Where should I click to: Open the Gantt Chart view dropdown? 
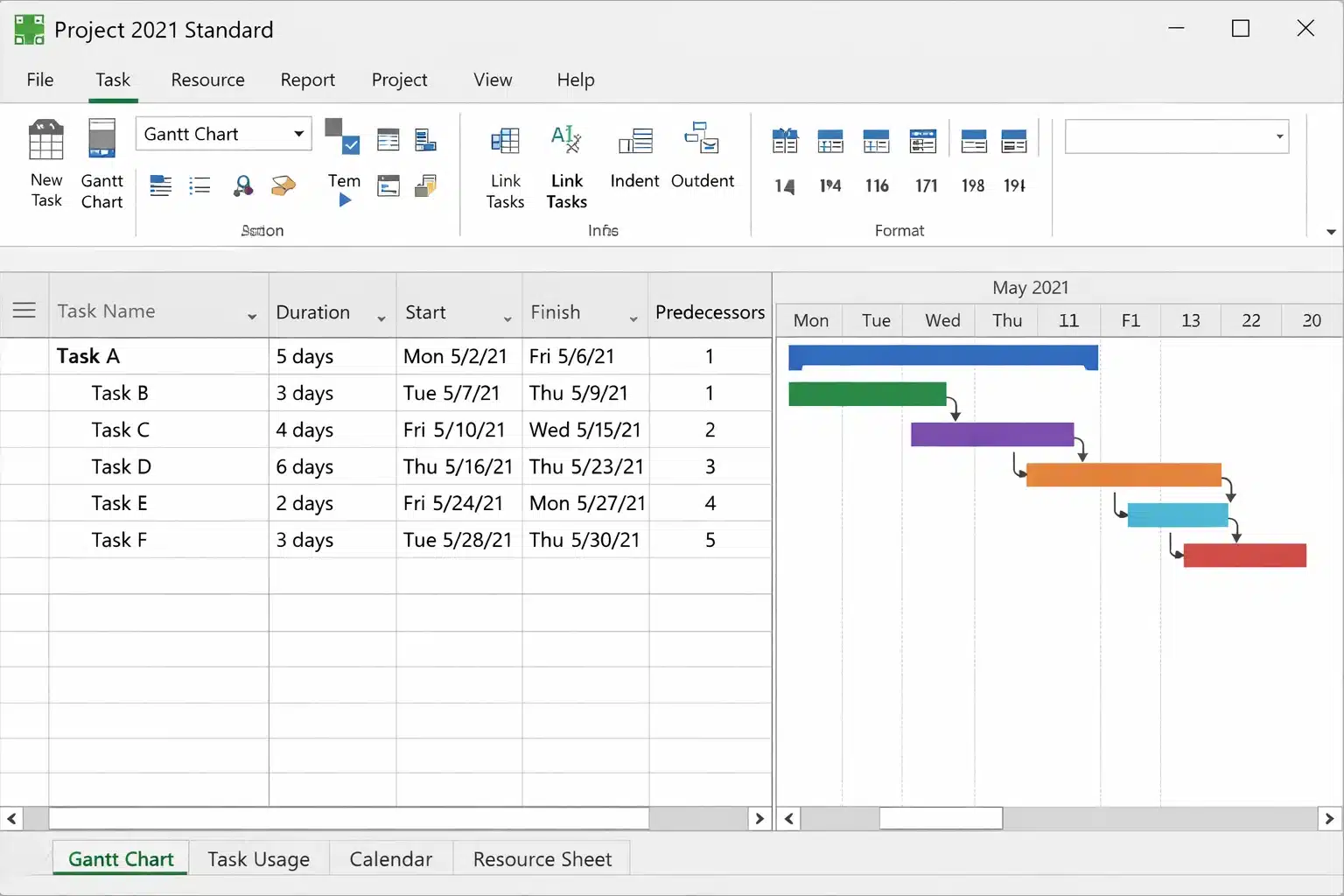pos(297,134)
